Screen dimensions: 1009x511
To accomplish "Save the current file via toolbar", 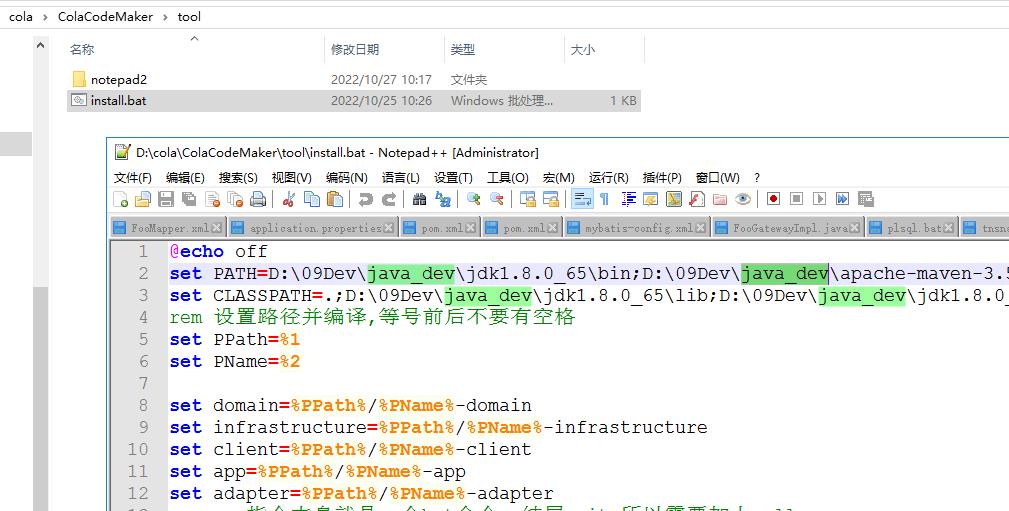I will point(166,200).
